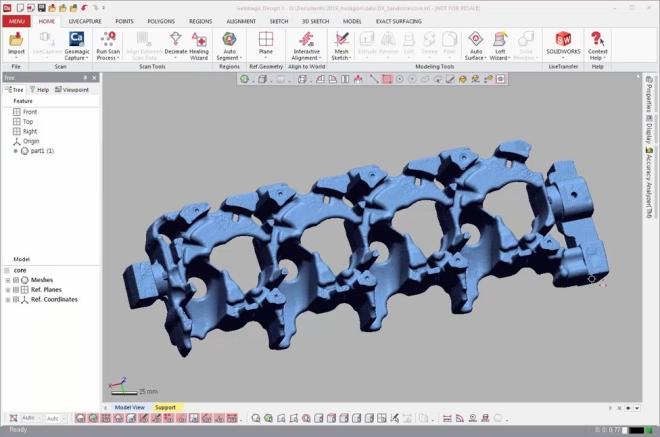The width and height of the screenshot is (660, 437).
Task: Switch to the POLYGONS ribbon tab
Action: coord(160,20)
